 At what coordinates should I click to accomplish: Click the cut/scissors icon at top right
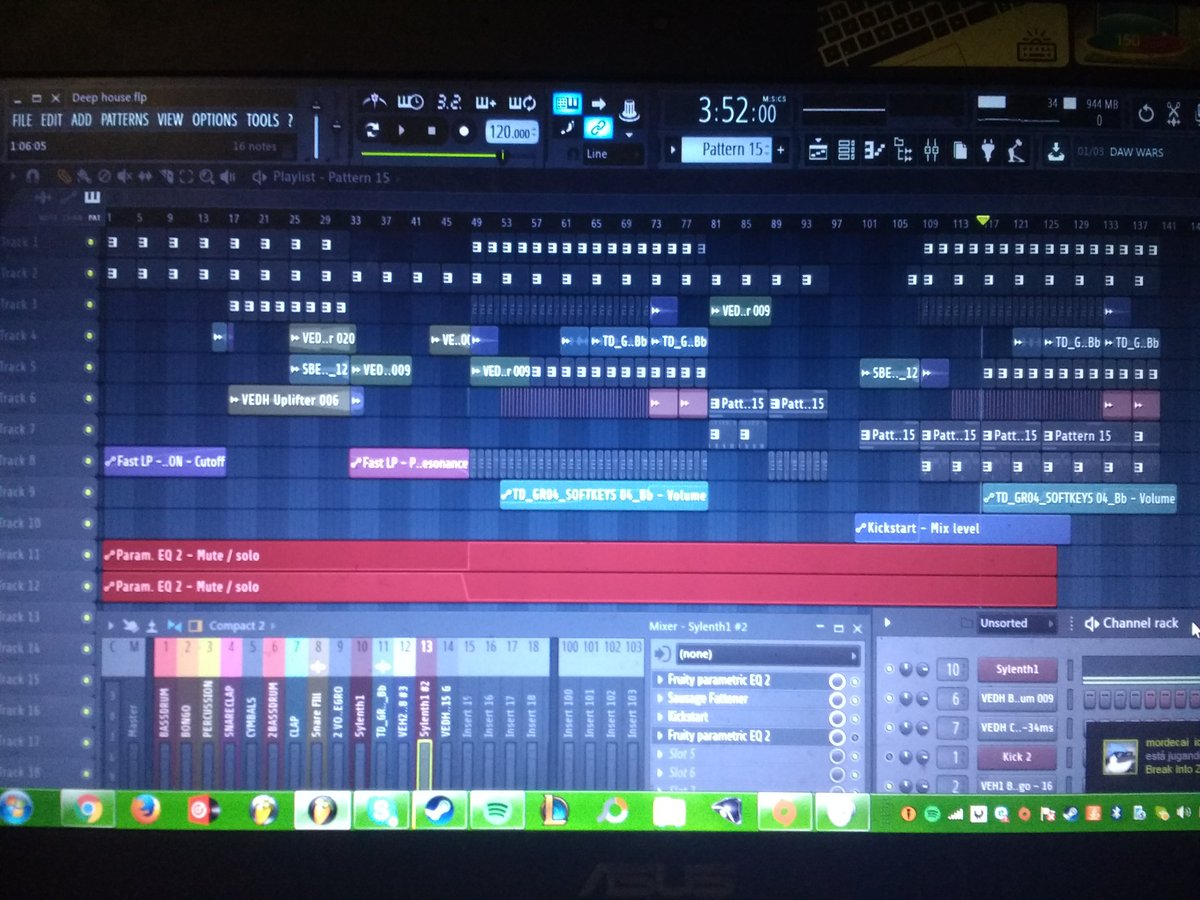[1173, 114]
